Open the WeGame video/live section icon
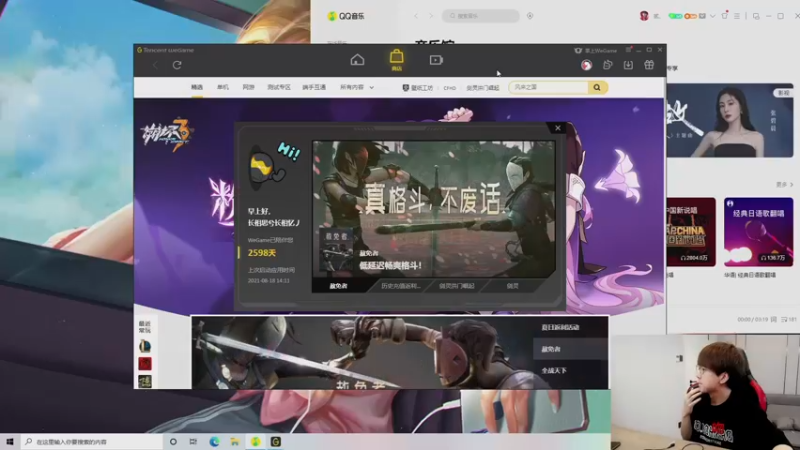This screenshot has width=800, height=450. pyautogui.click(x=436, y=60)
